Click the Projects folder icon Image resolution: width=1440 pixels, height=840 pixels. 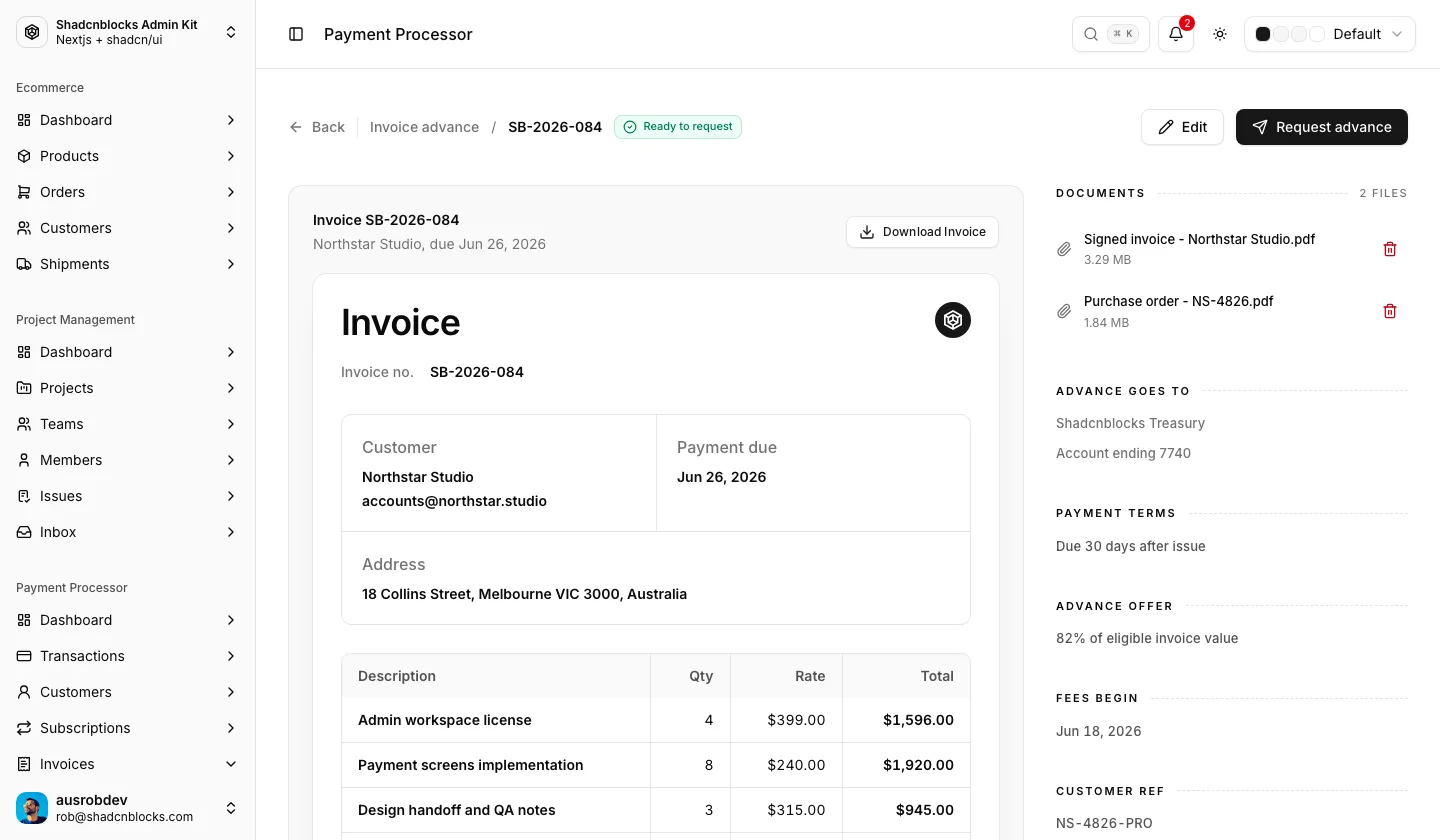click(x=24, y=388)
